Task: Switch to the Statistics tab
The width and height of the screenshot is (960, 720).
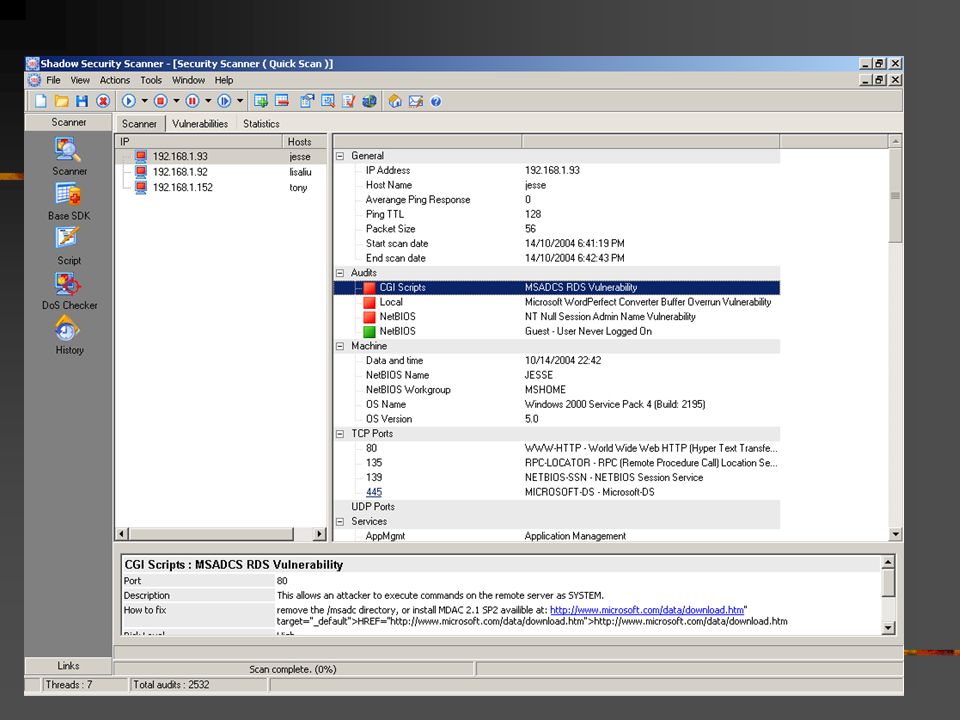Action: tap(261, 124)
